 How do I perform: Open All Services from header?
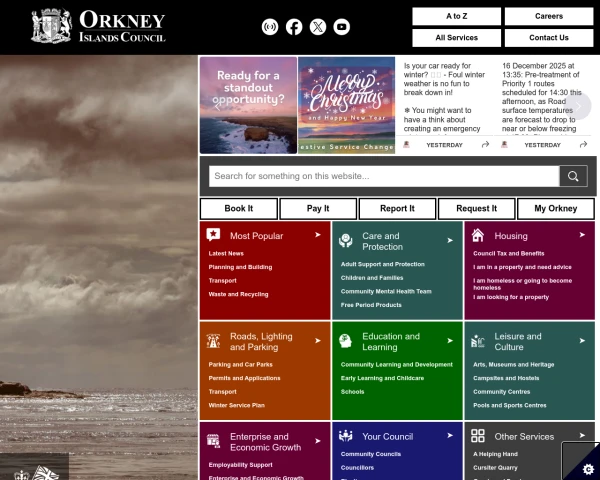(457, 38)
